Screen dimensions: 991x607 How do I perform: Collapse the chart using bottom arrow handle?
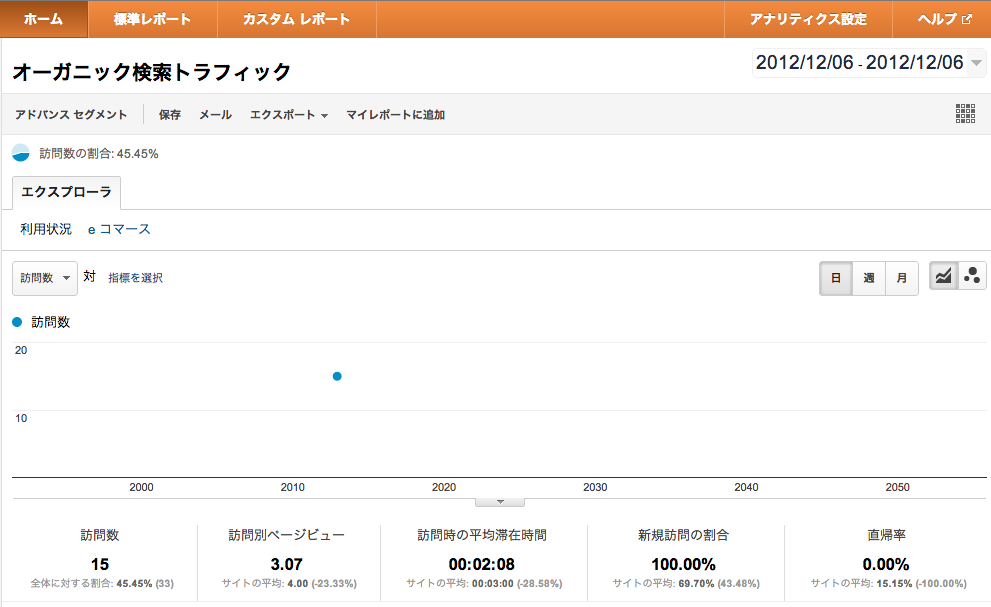501,502
